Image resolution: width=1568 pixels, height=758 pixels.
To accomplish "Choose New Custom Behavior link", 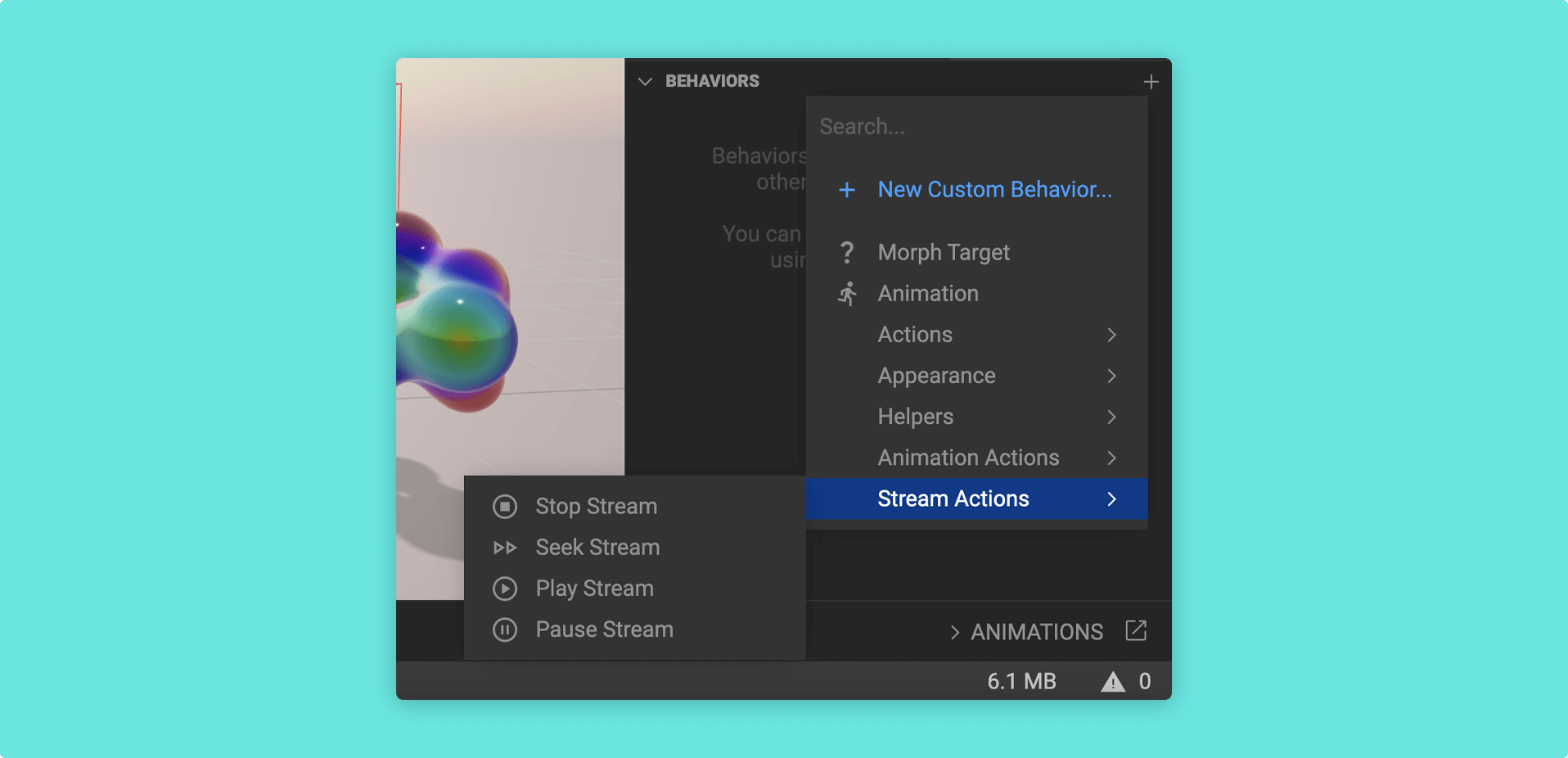I will [x=994, y=190].
